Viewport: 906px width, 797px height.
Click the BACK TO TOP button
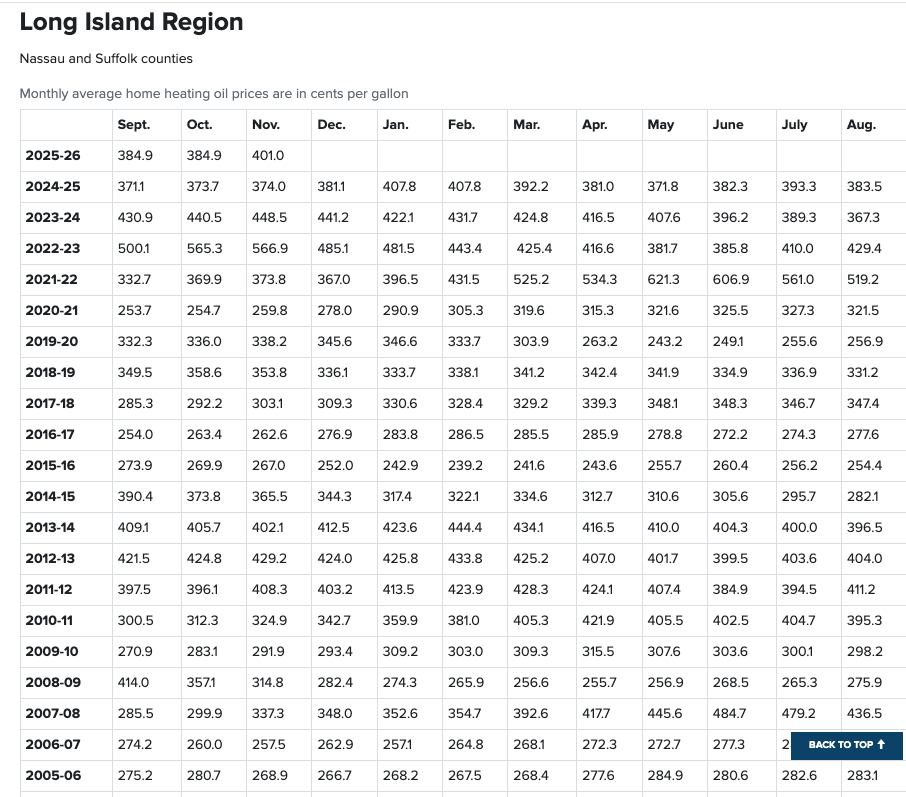[846, 744]
